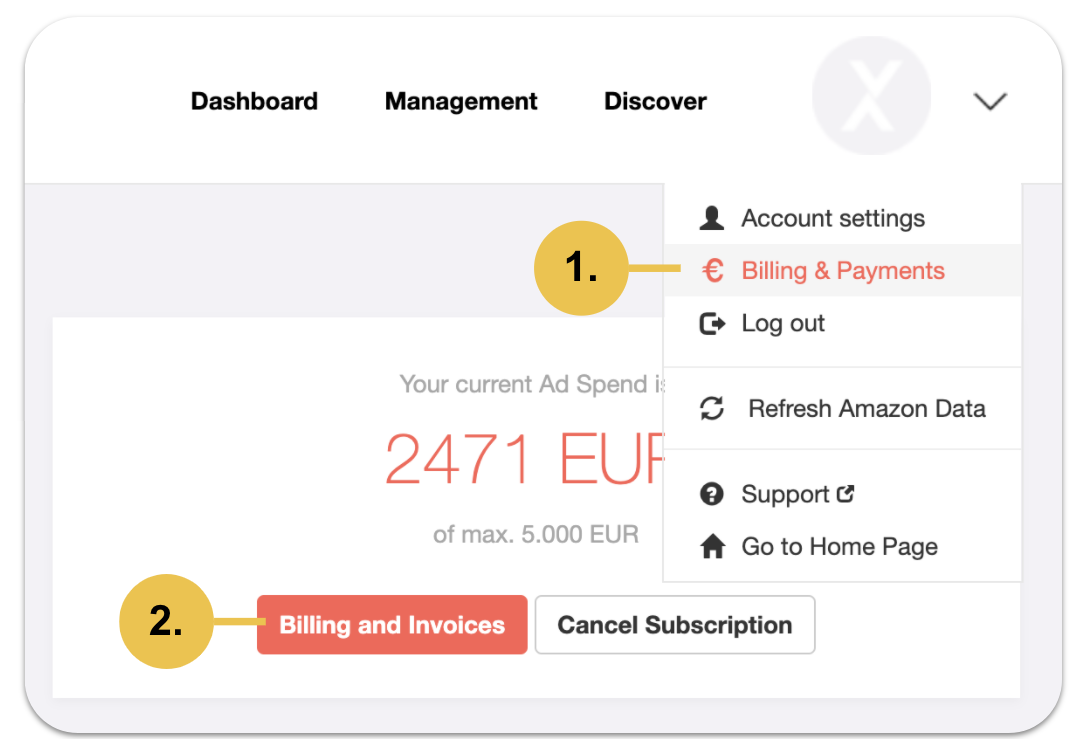This screenshot has width=1092, height=750.
Task: Click the person icon beside Account settings
Action: click(x=712, y=218)
